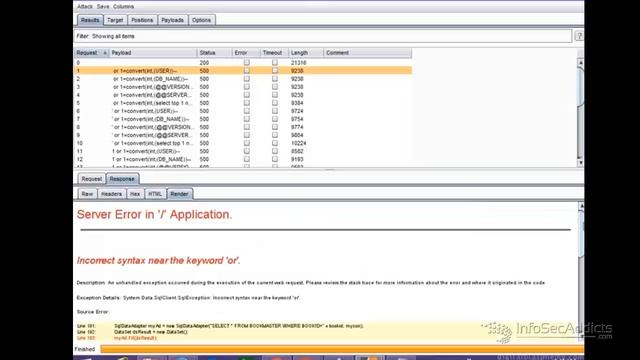The width and height of the screenshot is (640, 360).
Task: Open the Raw response view
Action: pos(87,194)
